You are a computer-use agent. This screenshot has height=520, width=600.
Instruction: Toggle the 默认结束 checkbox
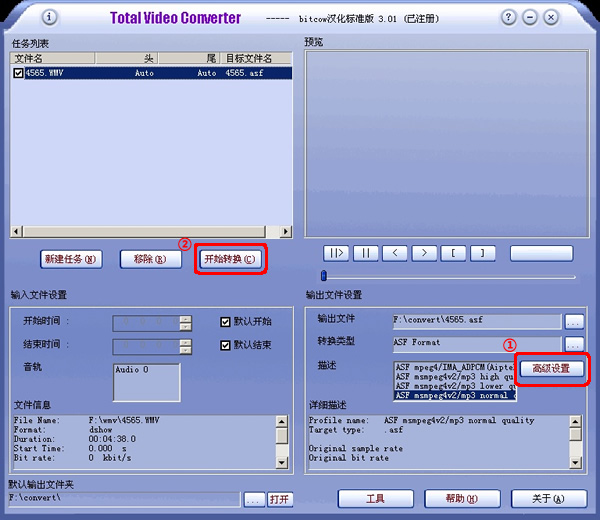pos(226,346)
